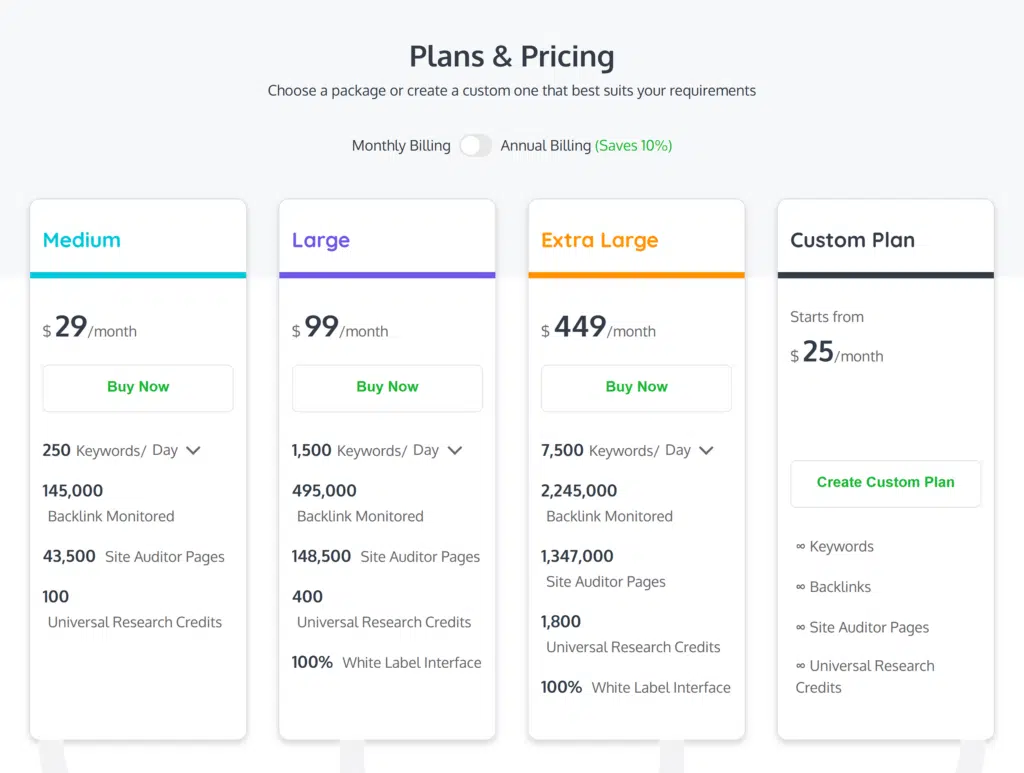Toggle the Monthly/Annual billing switch

coord(476,146)
